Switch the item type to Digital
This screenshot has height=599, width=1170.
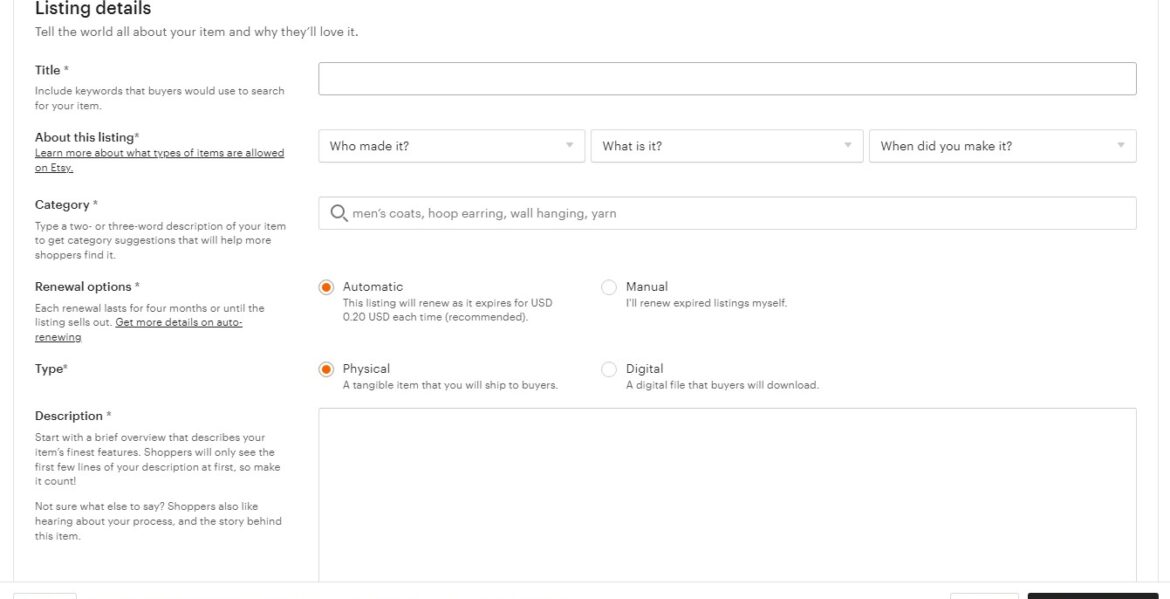pos(609,369)
